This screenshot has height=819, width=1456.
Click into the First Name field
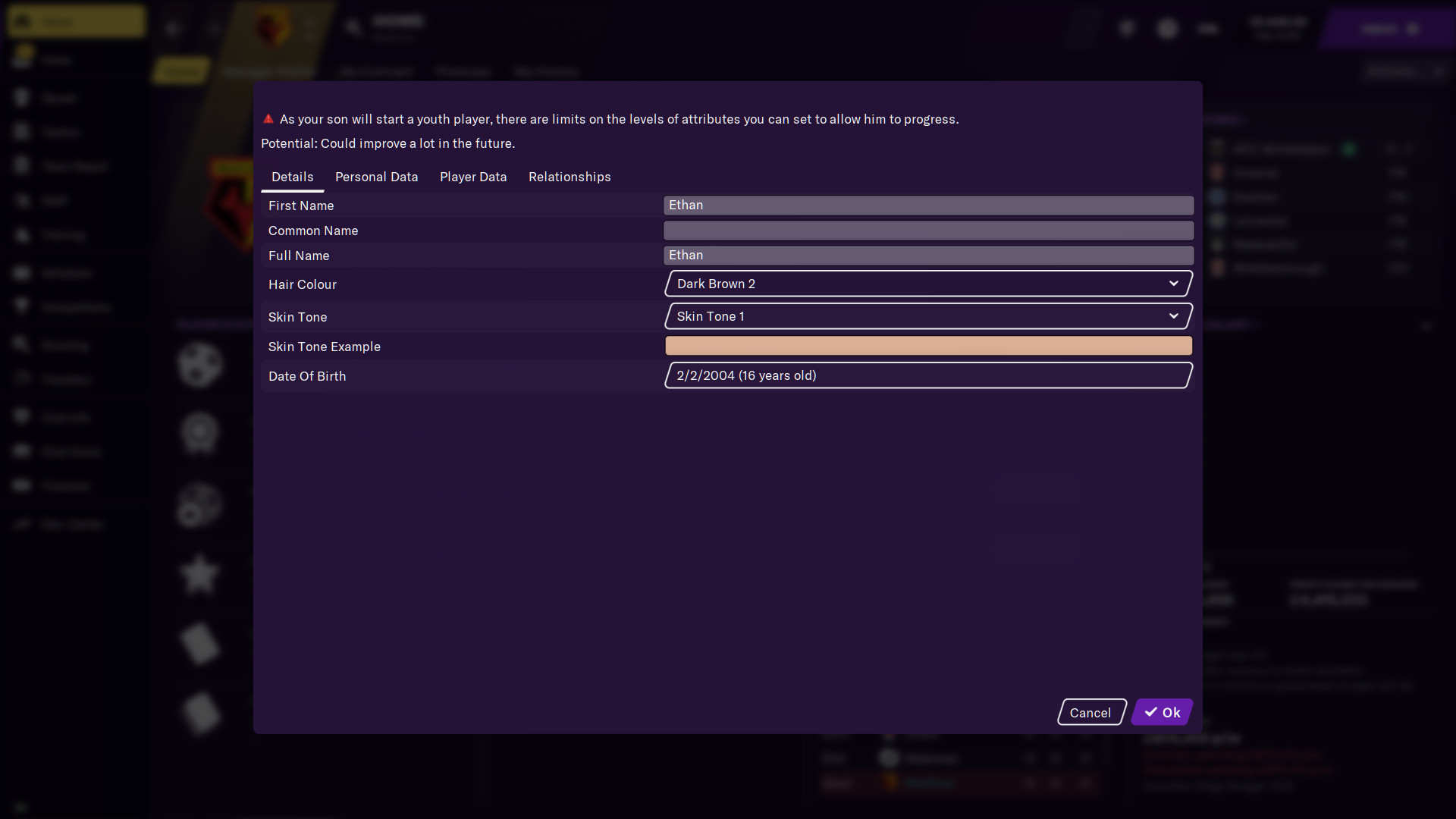[927, 206]
